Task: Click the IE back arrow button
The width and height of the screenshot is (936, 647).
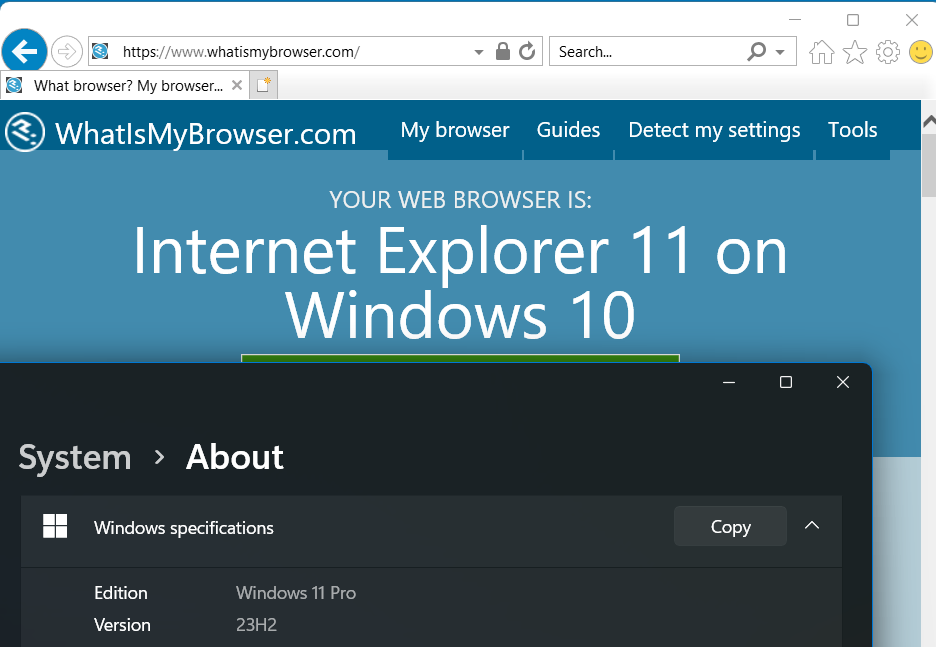Action: [x=24, y=51]
